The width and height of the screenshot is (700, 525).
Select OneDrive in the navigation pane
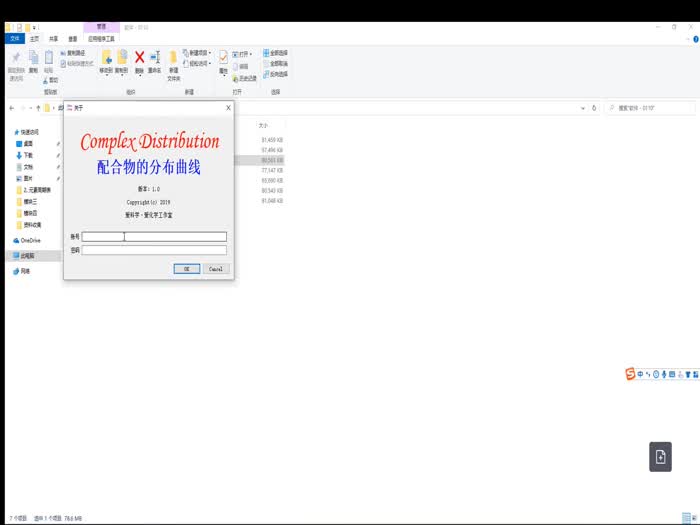(29, 240)
